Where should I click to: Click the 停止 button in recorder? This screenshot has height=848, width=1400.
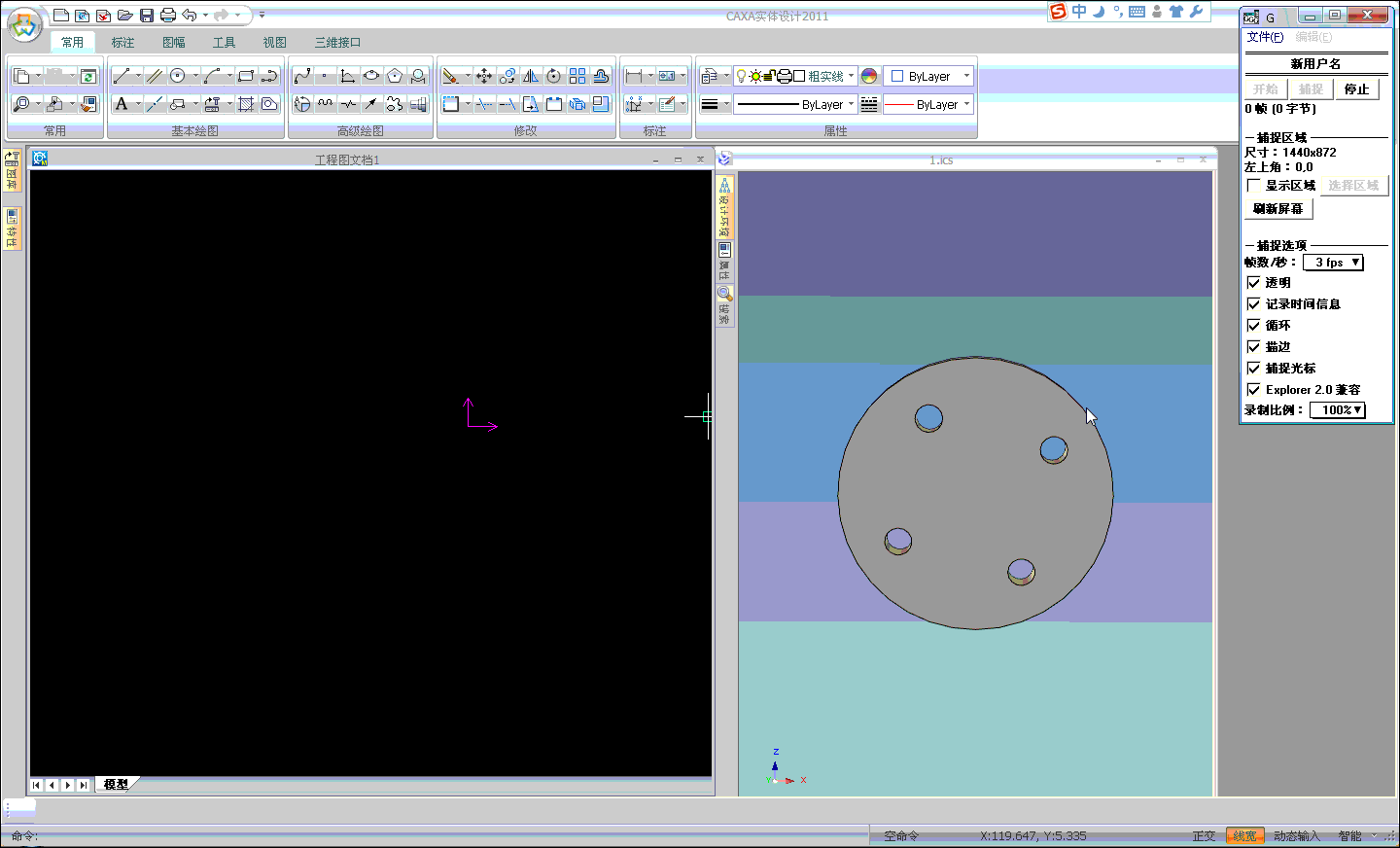point(1356,88)
